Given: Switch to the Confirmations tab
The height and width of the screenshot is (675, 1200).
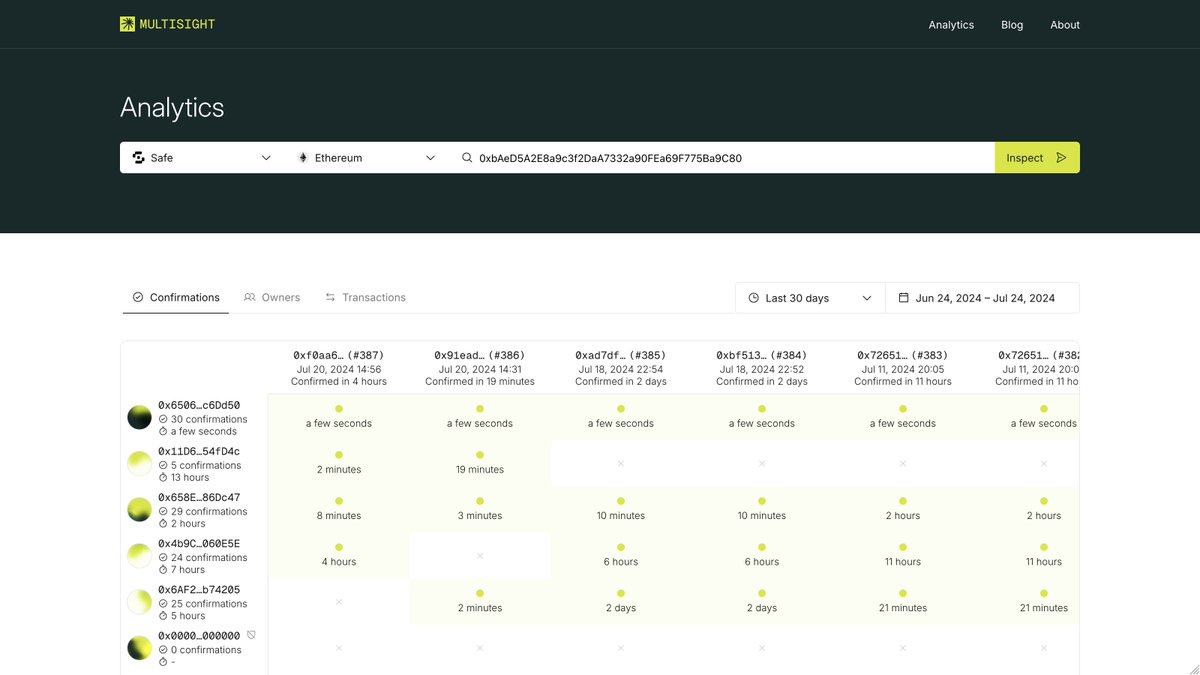Looking at the screenshot, I should [176, 297].
